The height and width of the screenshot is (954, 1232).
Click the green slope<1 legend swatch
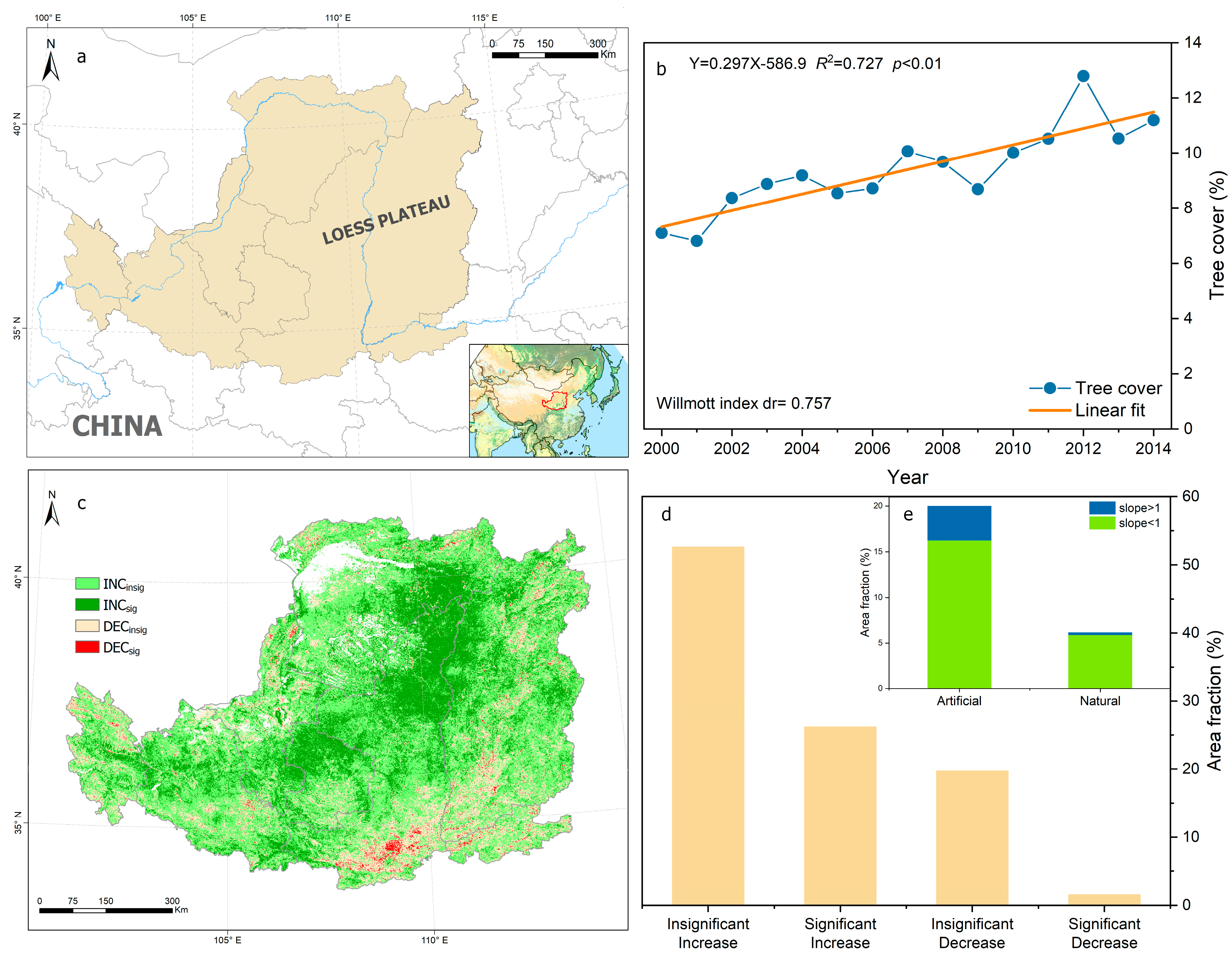(x=1102, y=523)
